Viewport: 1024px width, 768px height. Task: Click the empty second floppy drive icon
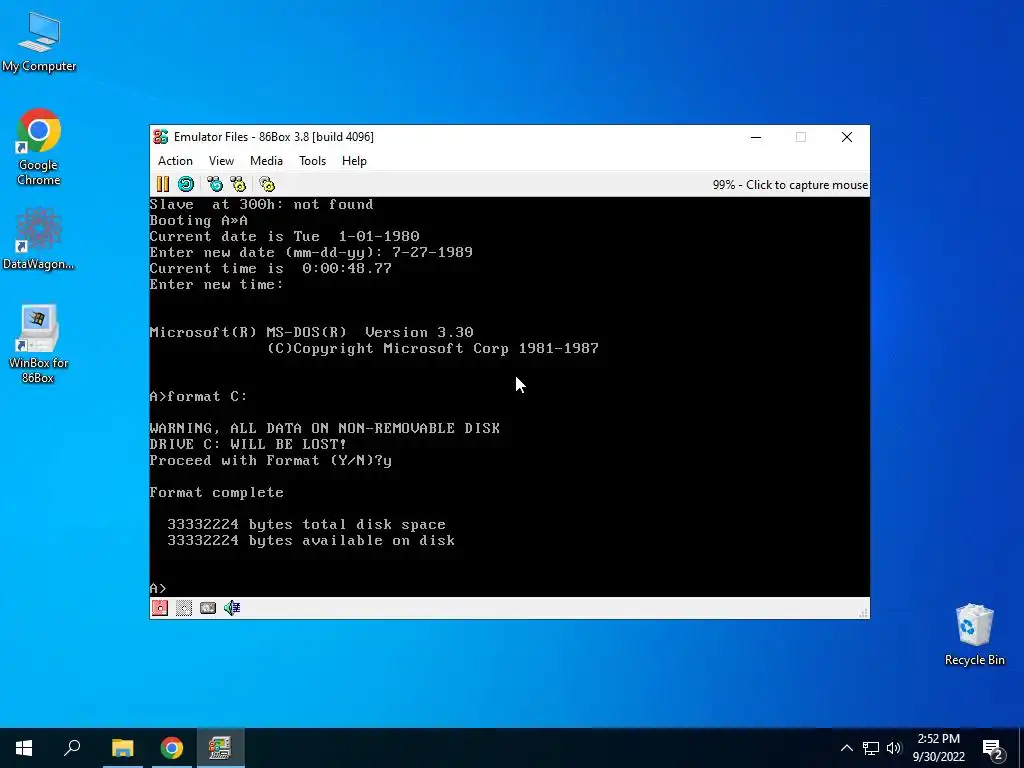(184, 608)
